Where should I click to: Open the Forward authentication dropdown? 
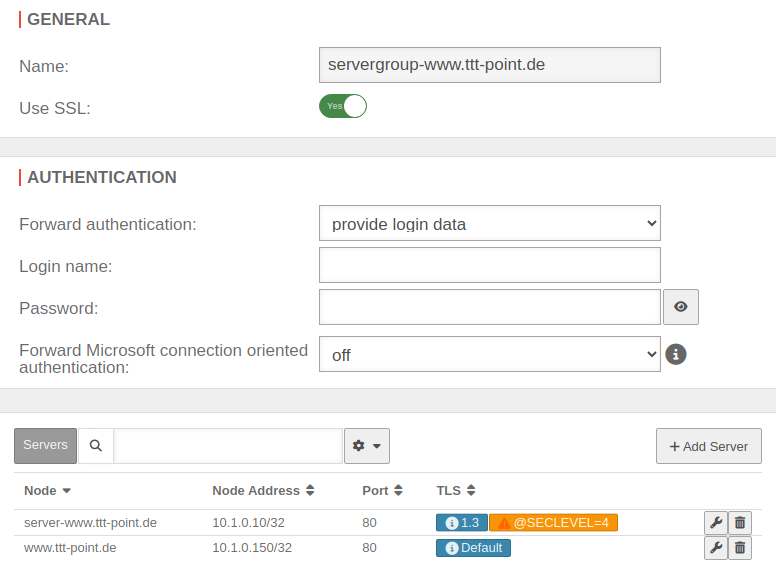coord(489,224)
